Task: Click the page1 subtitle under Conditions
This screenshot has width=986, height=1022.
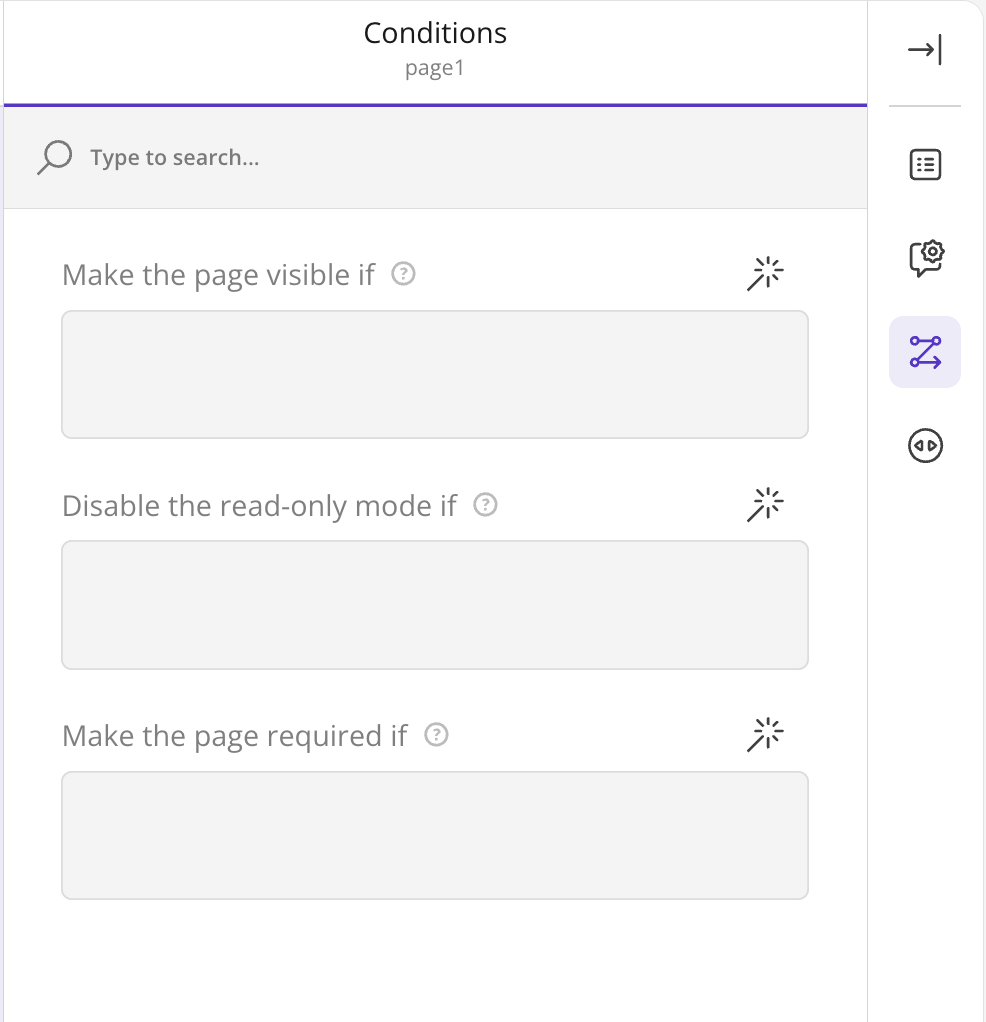Action: point(435,68)
